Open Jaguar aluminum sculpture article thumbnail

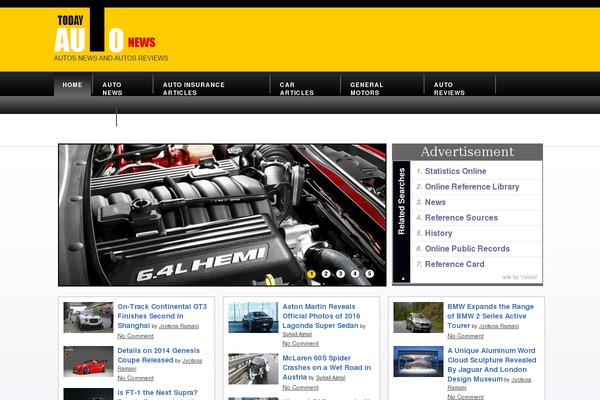pos(418,361)
